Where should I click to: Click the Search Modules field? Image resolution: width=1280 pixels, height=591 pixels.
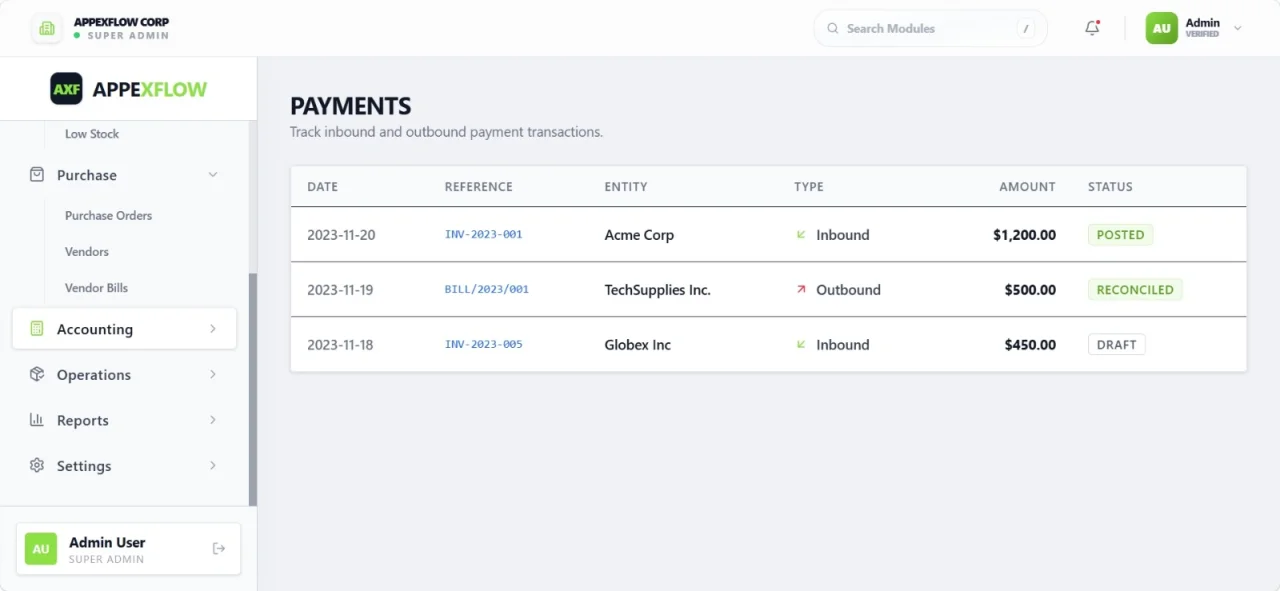930,28
